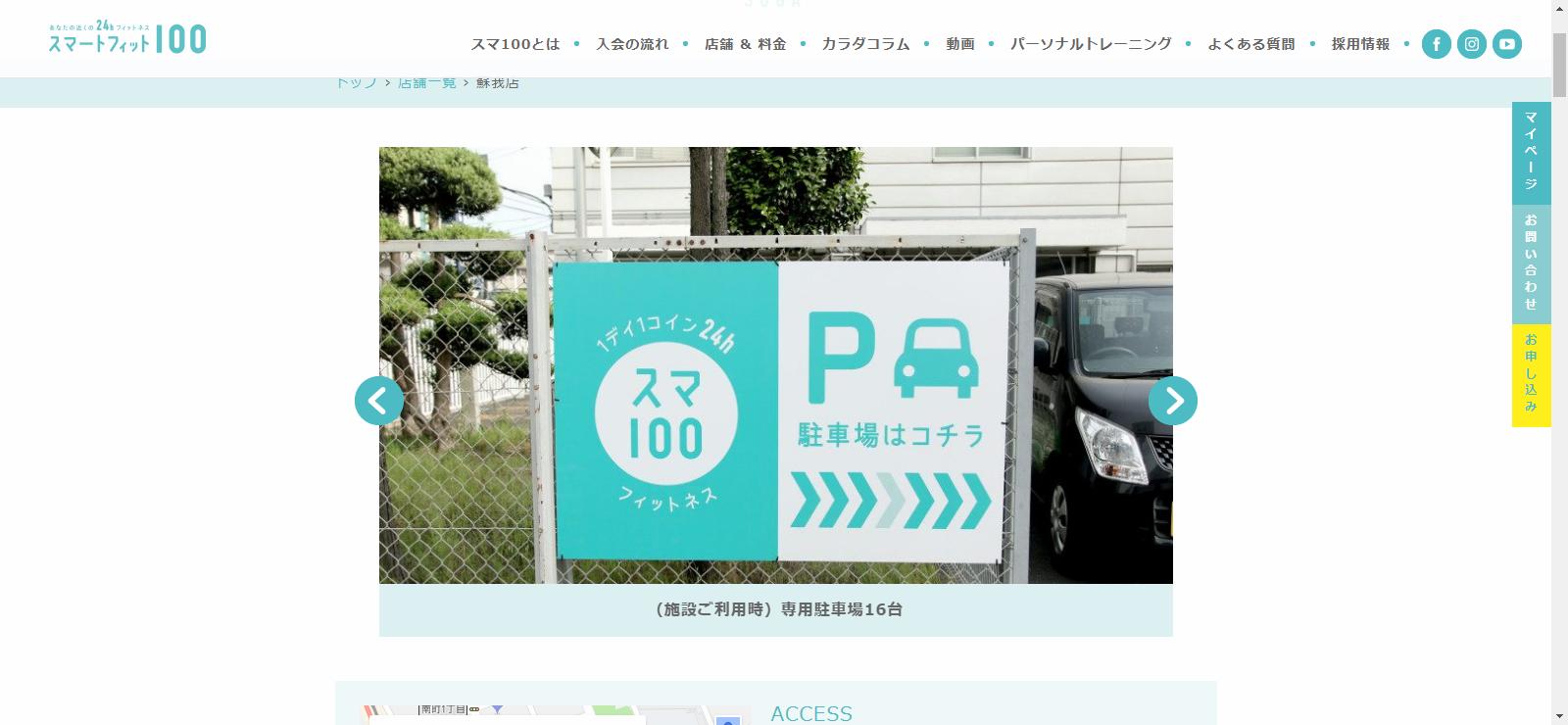
Task: Open よくある質問 menu item
Action: 1251,44
